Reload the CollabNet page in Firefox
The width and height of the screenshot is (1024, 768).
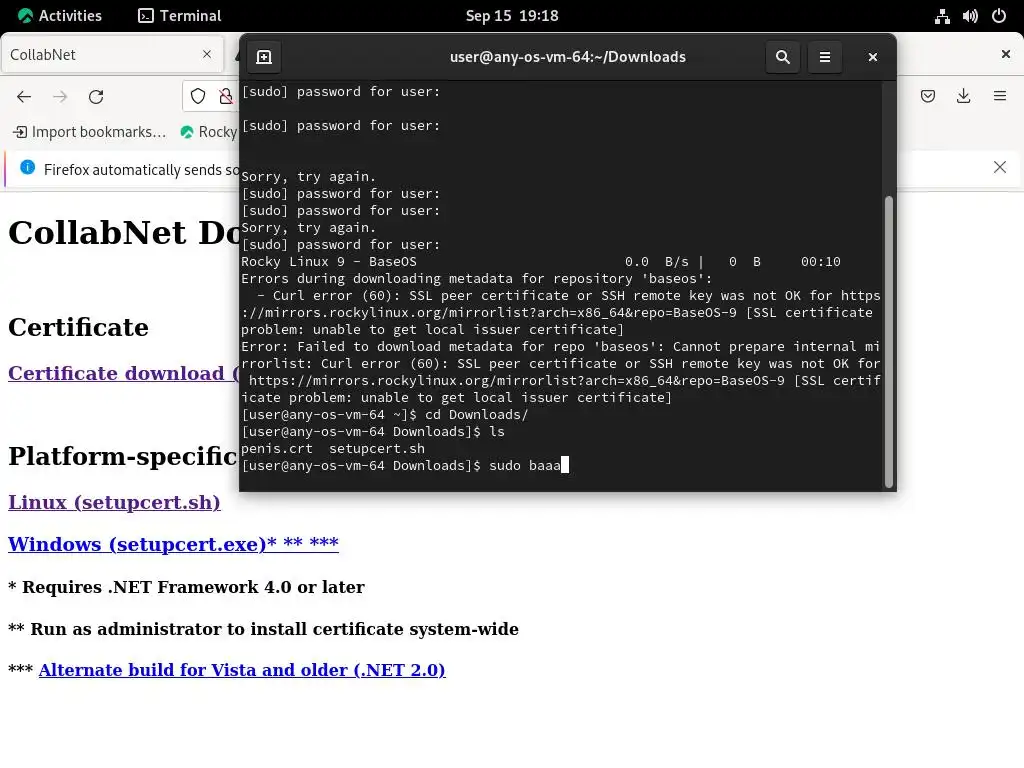pos(96,97)
